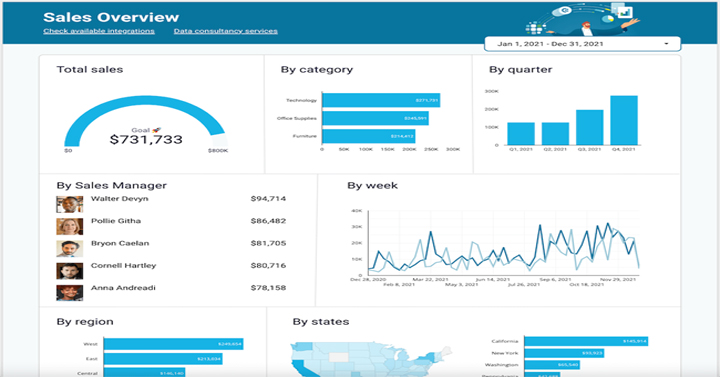Click the rocket icon next to Goal
This screenshot has width=720, height=377.
[x=157, y=130]
